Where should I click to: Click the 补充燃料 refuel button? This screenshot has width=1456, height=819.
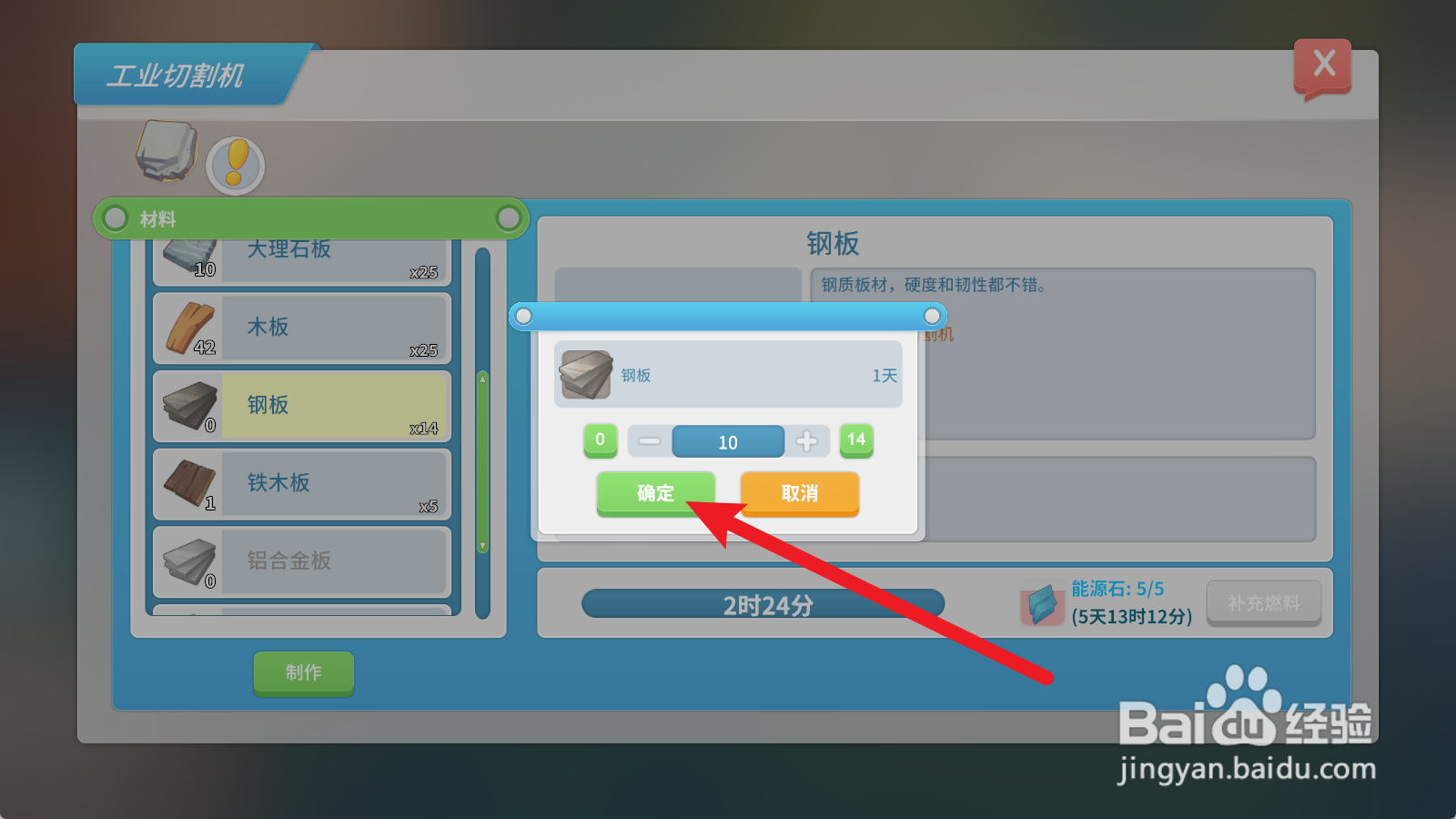click(1264, 603)
